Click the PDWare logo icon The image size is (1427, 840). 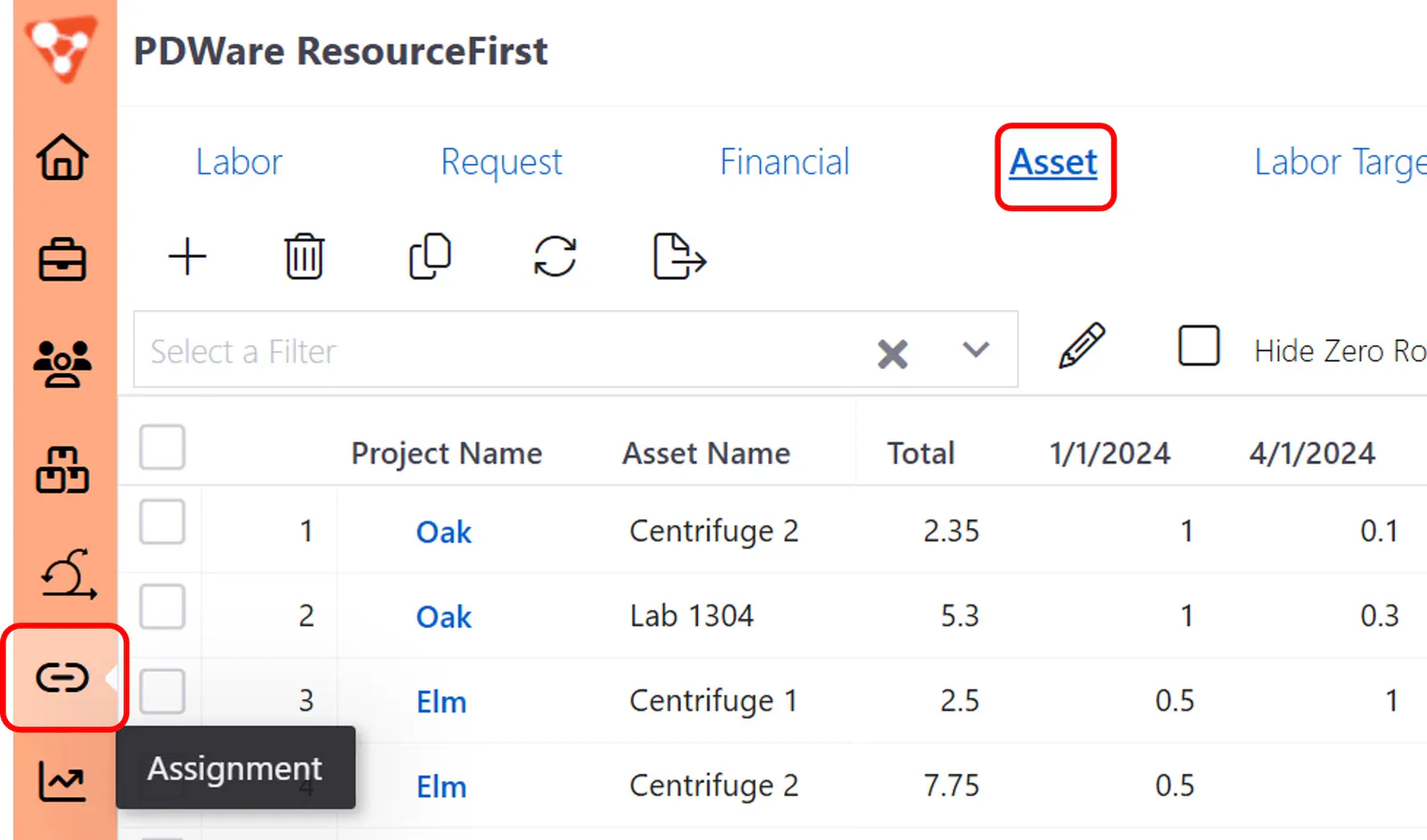(61, 47)
